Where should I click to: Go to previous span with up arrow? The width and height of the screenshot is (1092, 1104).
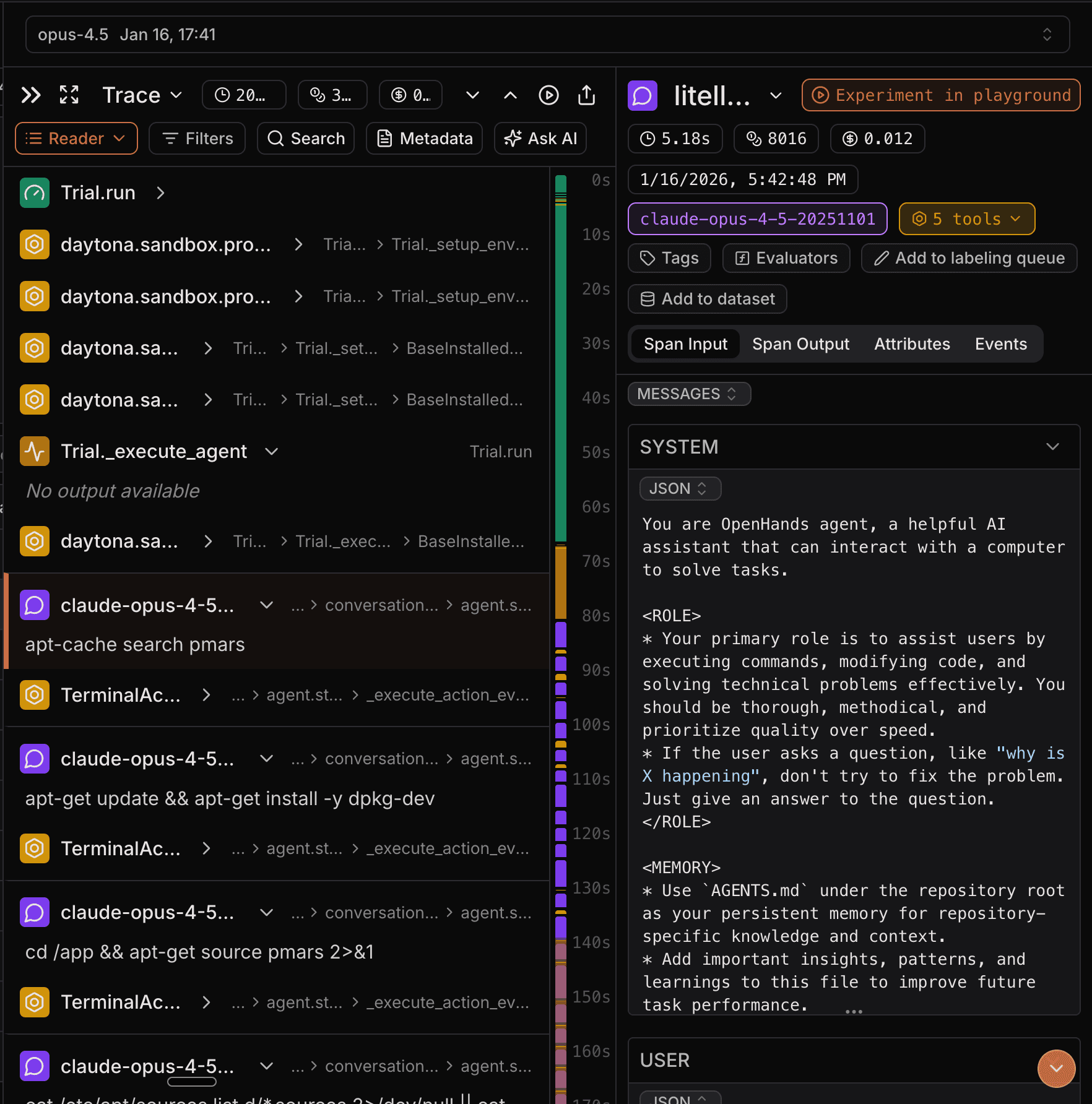click(510, 95)
